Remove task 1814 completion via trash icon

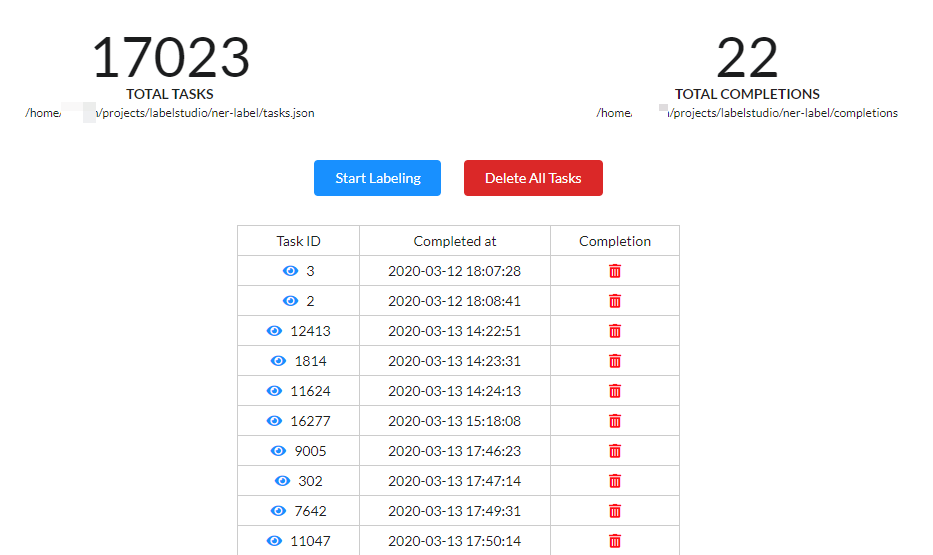(x=615, y=361)
